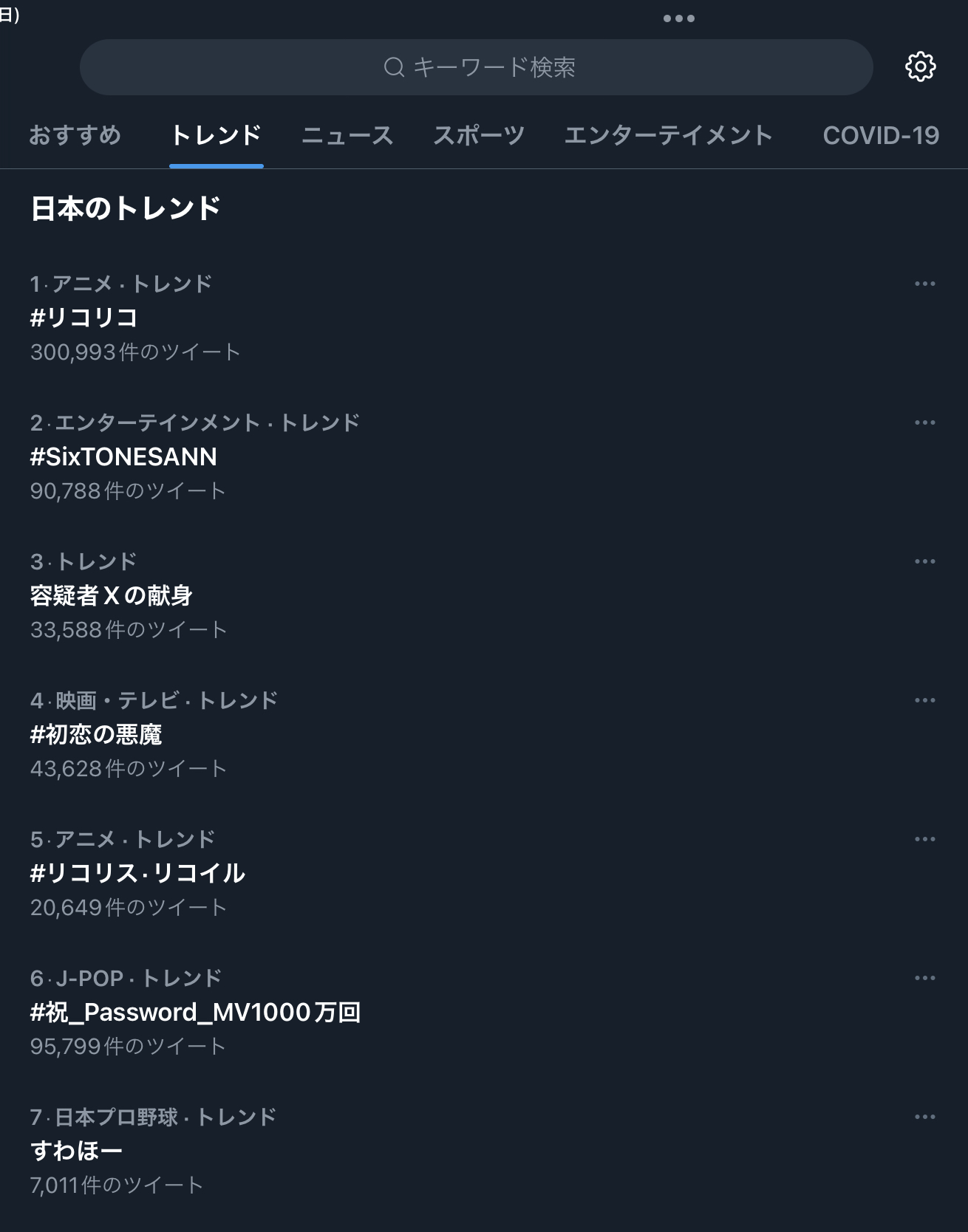The image size is (968, 1232).
Task: Switch to the スポーツ tab
Action: (x=479, y=135)
